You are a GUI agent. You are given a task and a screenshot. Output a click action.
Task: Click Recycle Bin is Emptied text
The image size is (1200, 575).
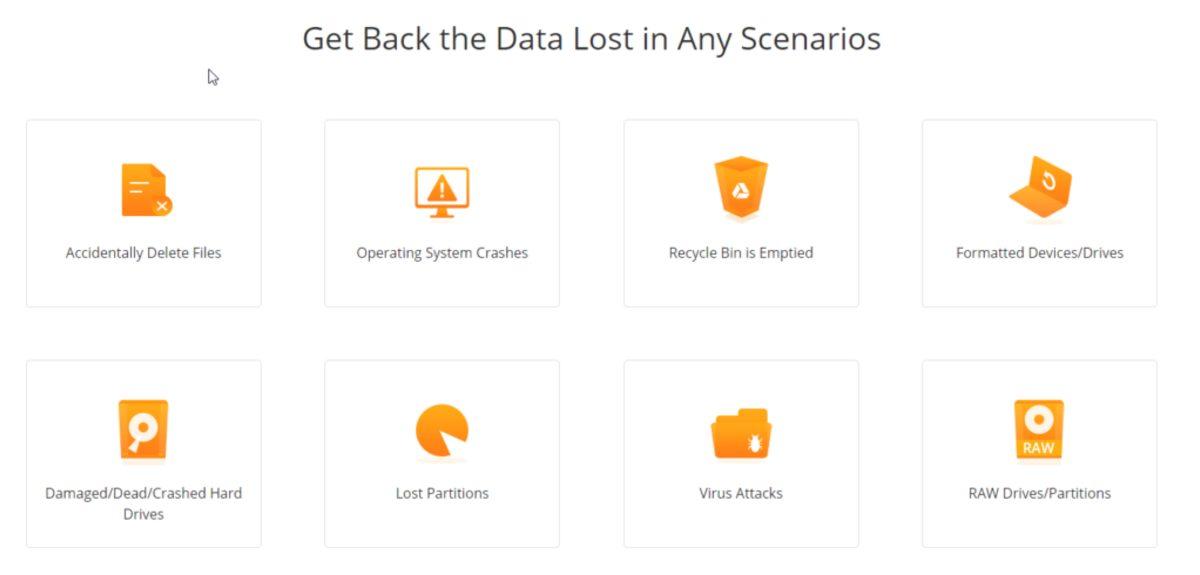[x=741, y=253]
